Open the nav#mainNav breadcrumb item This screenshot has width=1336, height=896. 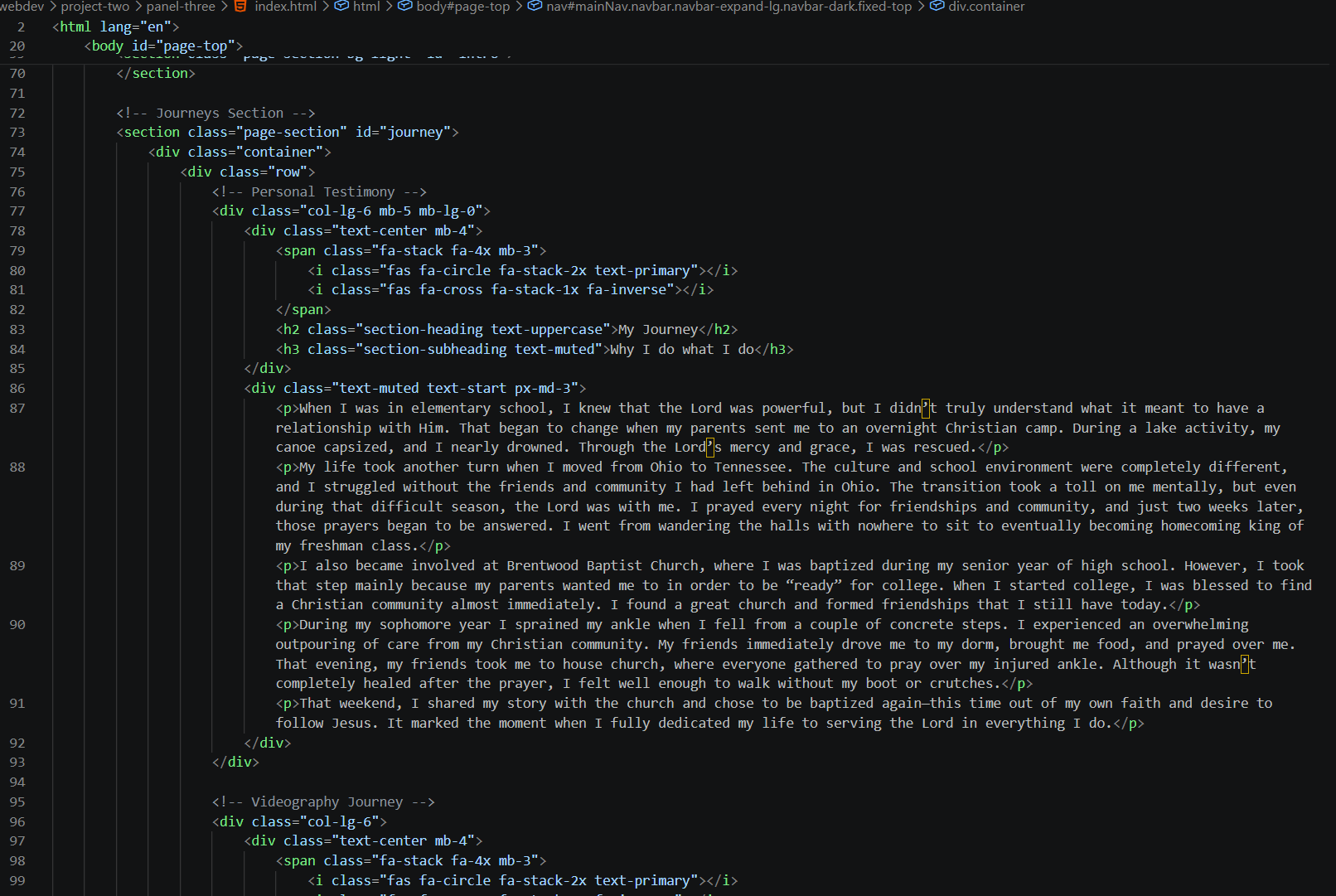click(x=719, y=7)
